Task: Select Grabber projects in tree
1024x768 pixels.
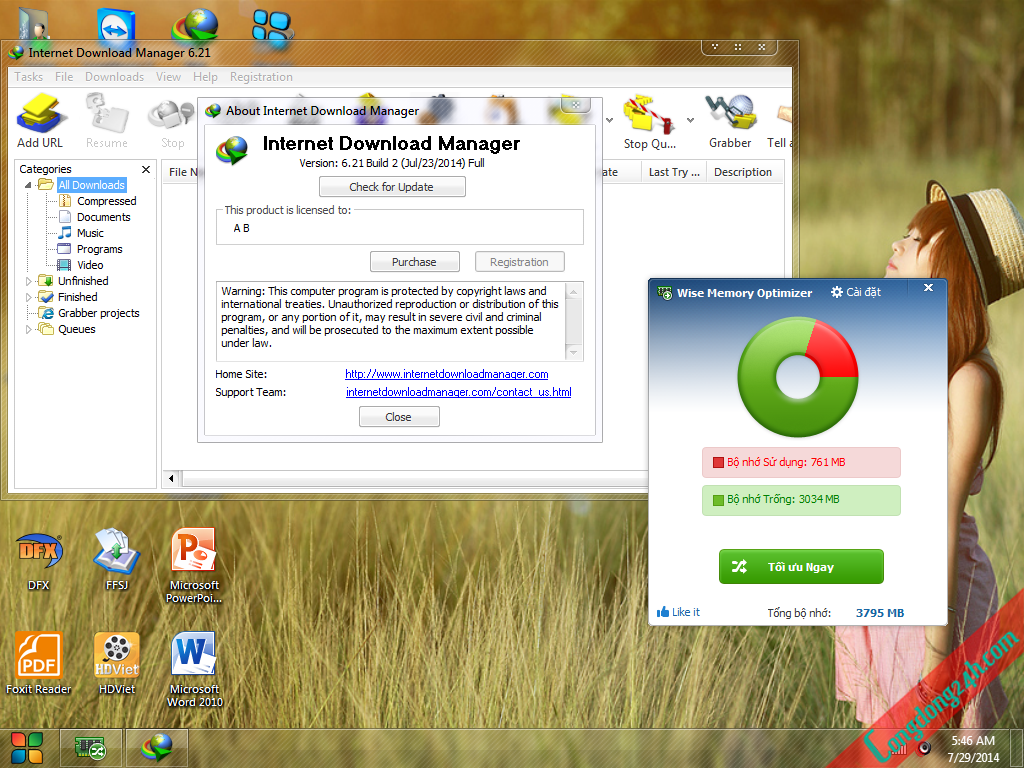Action: pos(99,313)
